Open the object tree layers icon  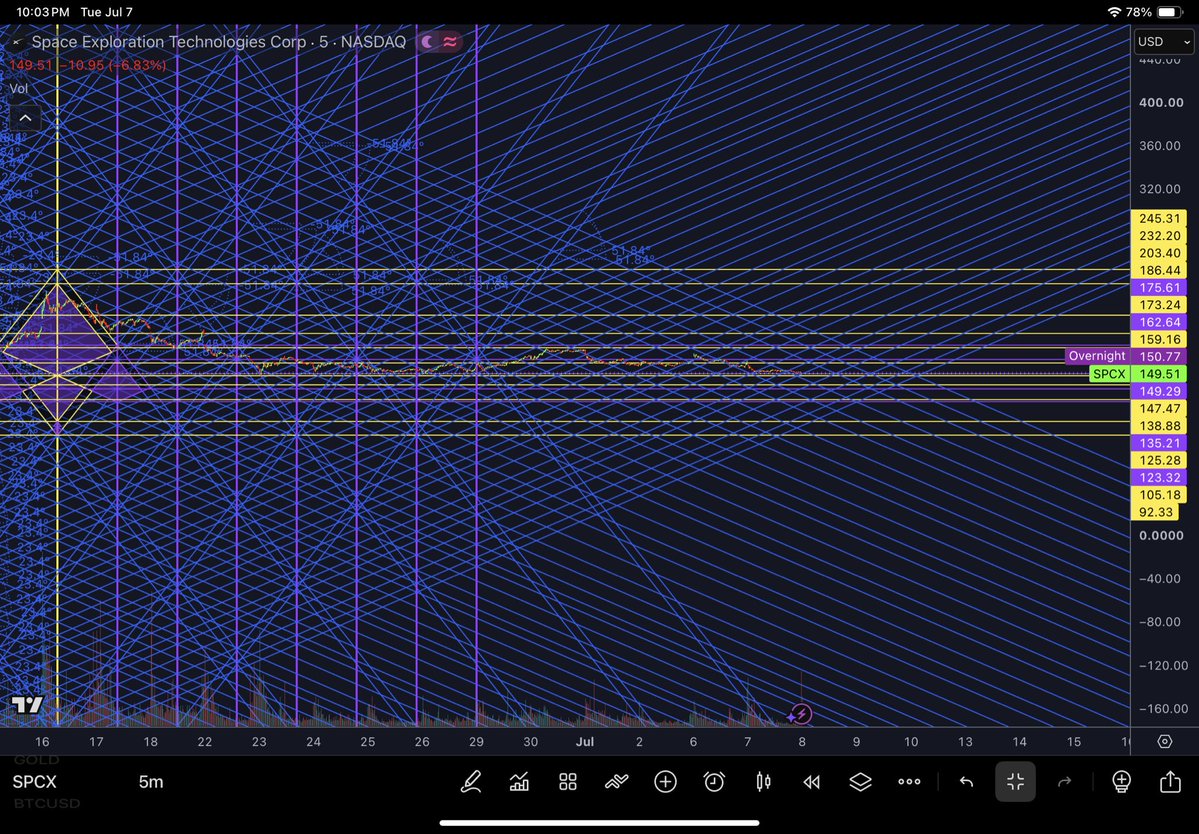[860, 781]
